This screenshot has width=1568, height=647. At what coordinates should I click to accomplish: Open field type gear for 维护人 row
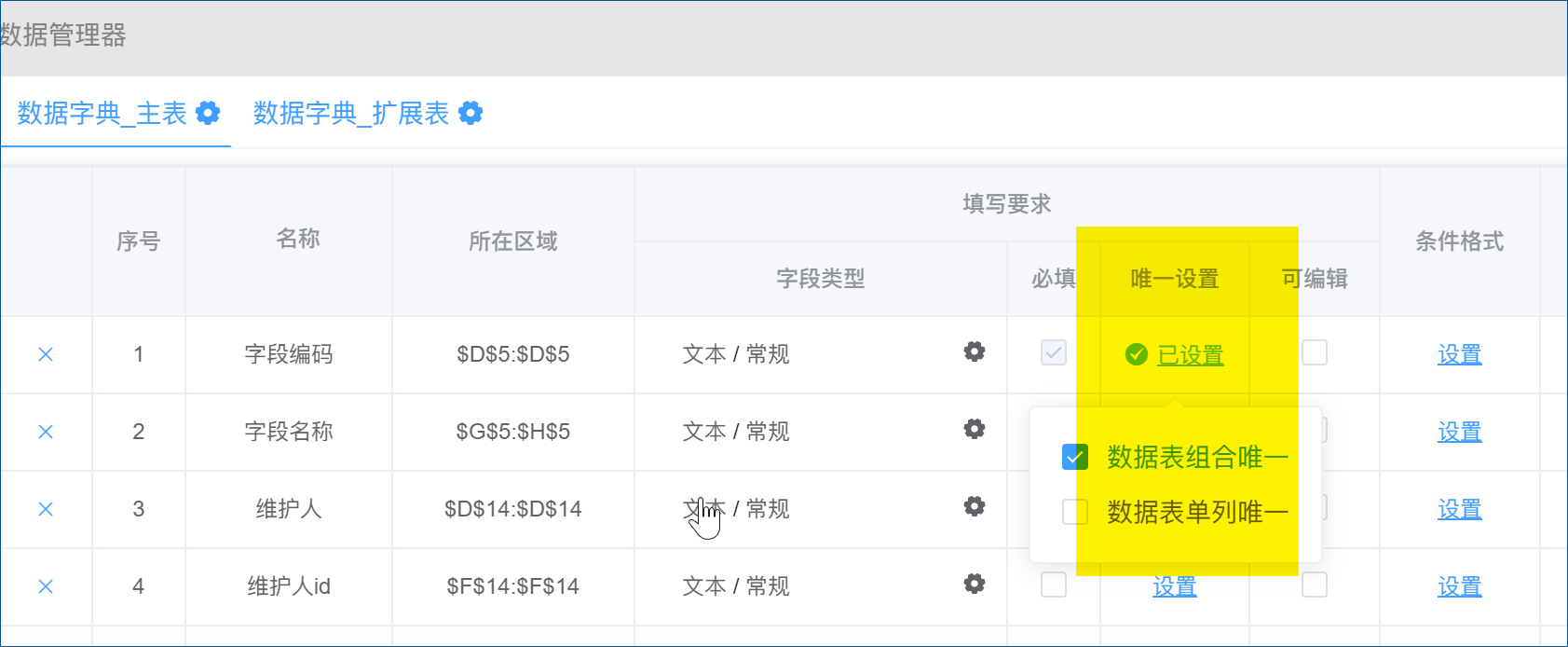point(975,506)
